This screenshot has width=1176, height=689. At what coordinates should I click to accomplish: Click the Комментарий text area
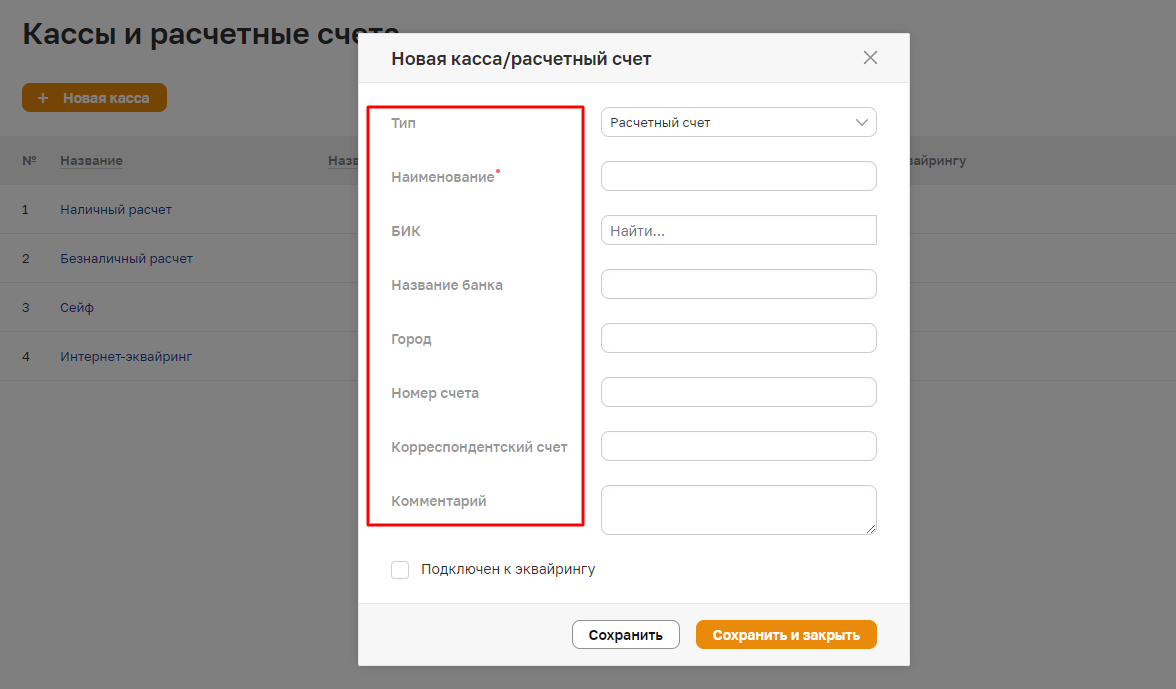coord(738,509)
